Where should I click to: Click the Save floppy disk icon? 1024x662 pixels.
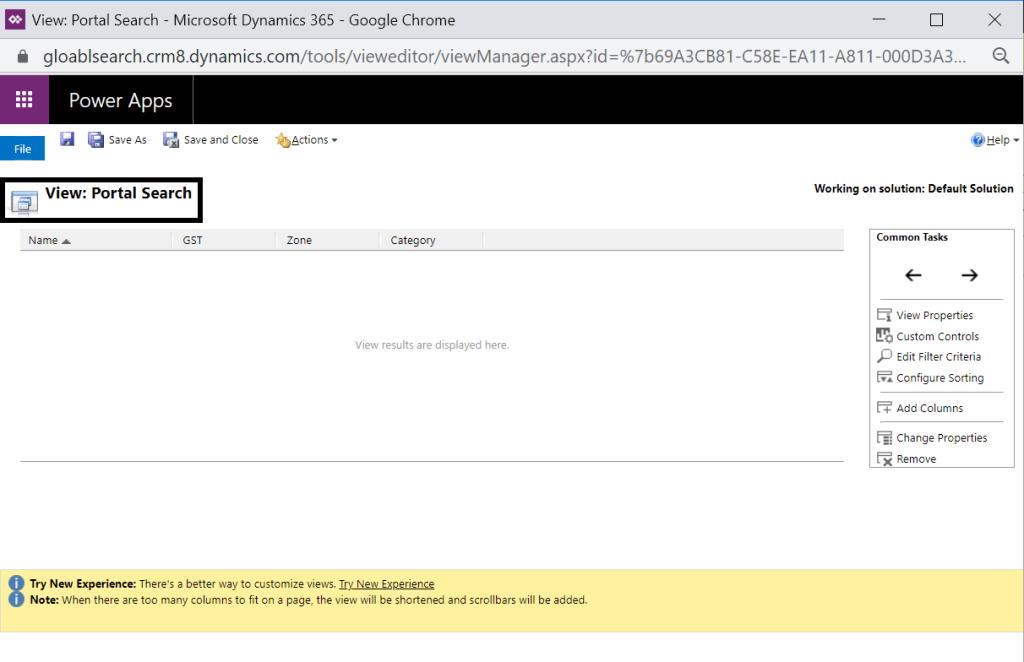(67, 139)
